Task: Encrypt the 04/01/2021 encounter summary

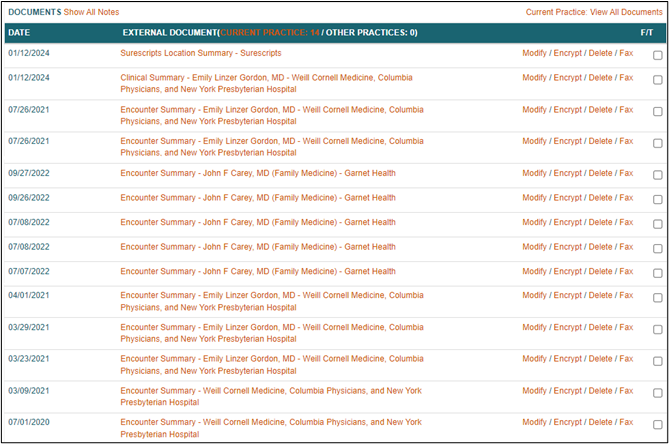Action: pos(568,295)
